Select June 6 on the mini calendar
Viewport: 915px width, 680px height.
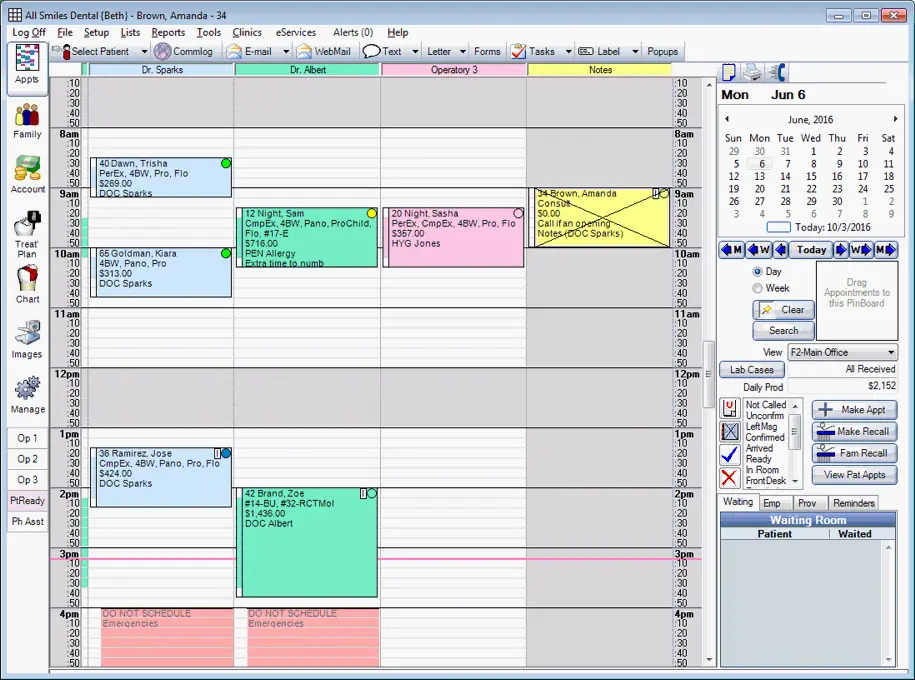pos(760,162)
